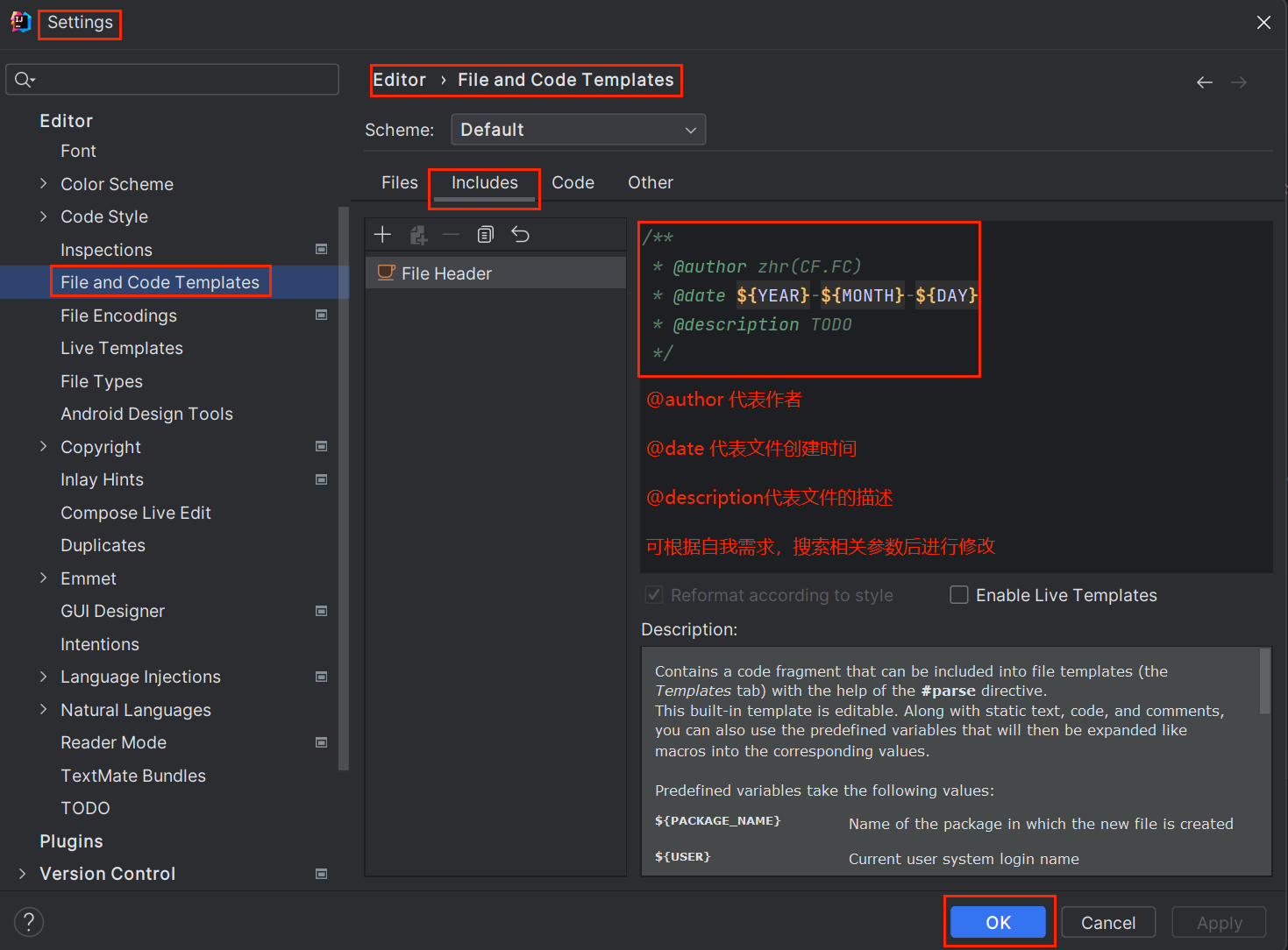The image size is (1288, 950).
Task: Click the remove template minus icon
Action: coord(451,234)
